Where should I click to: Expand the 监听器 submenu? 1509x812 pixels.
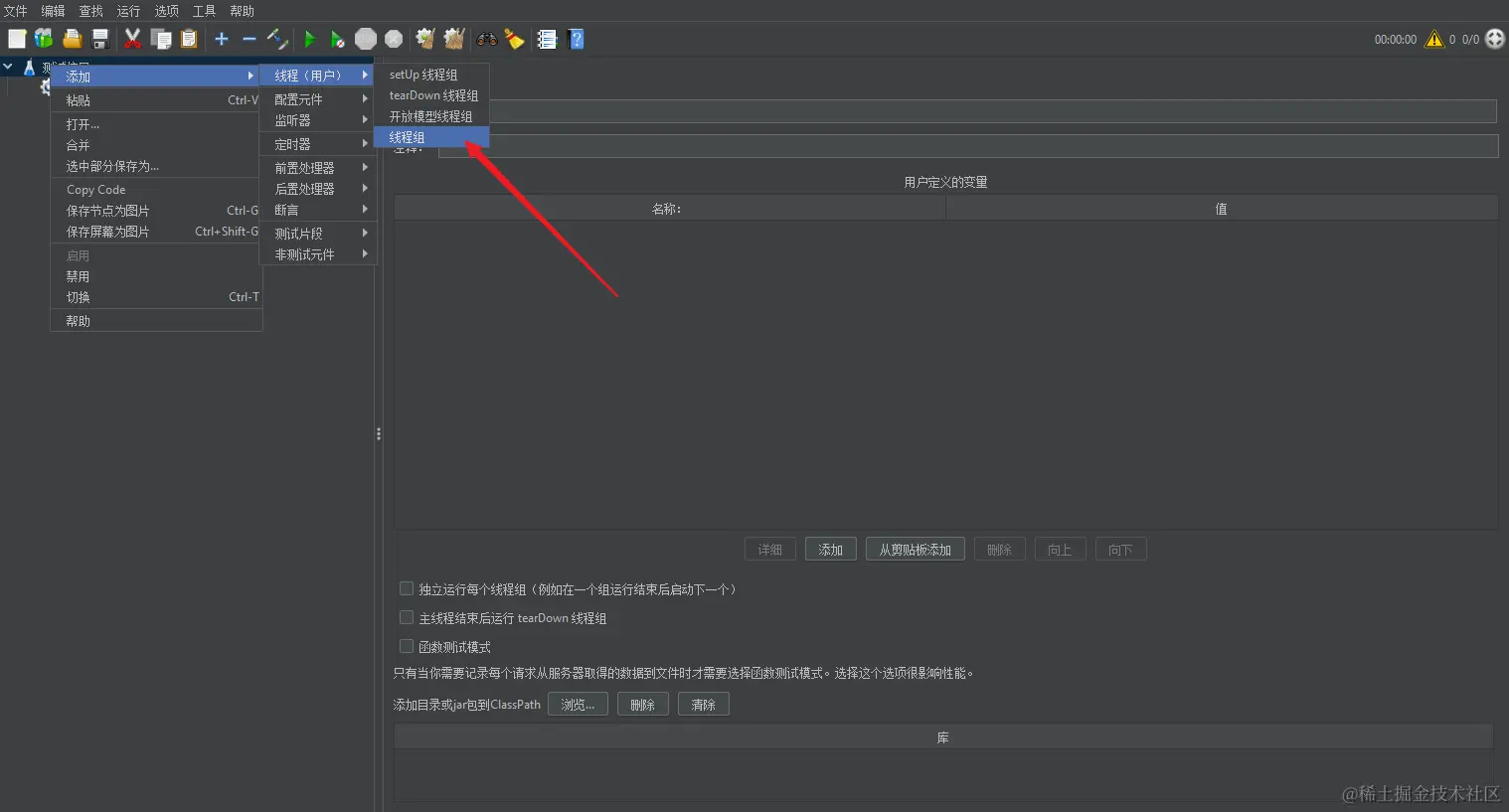(x=316, y=120)
